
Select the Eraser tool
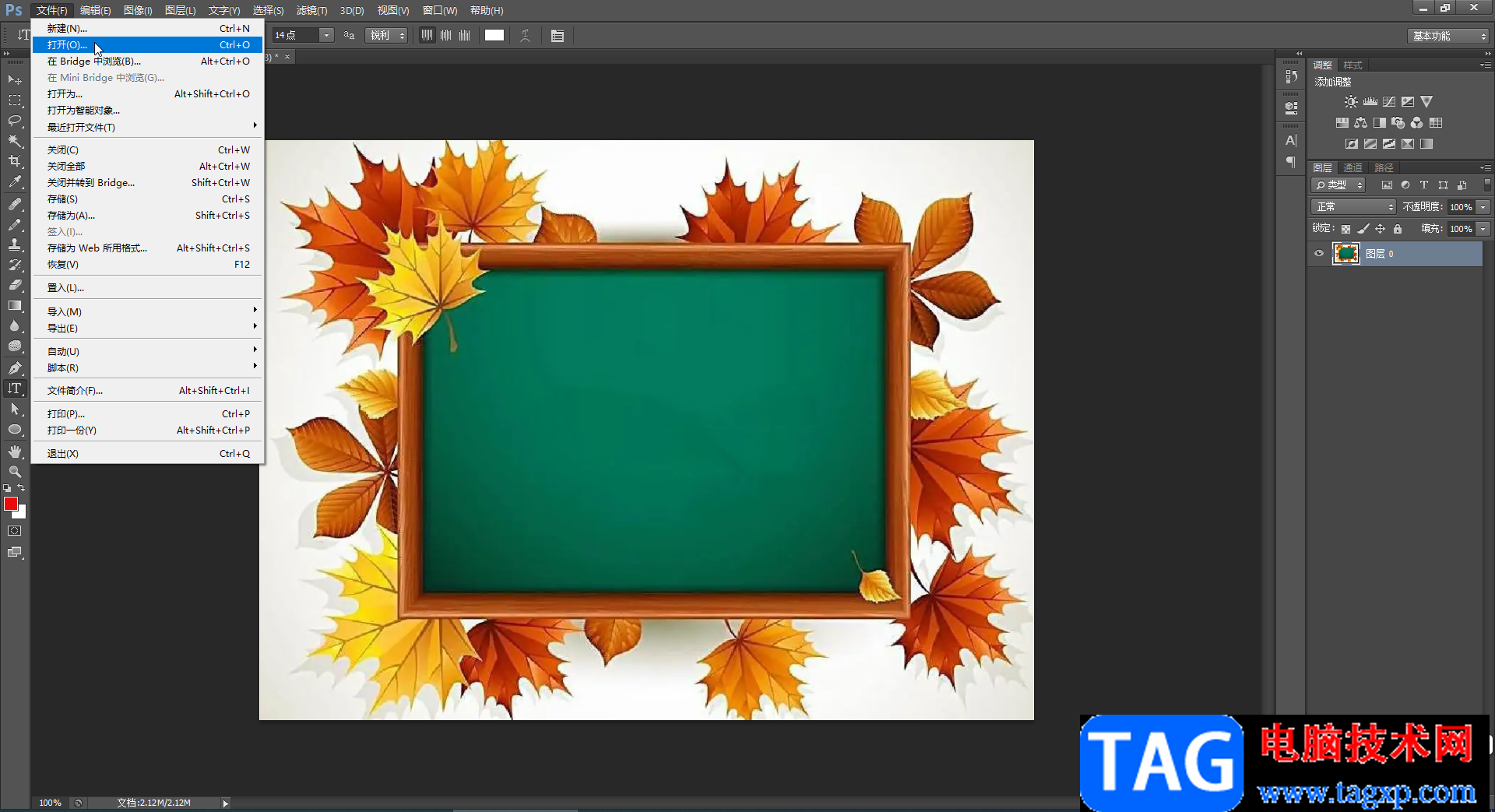pos(15,285)
